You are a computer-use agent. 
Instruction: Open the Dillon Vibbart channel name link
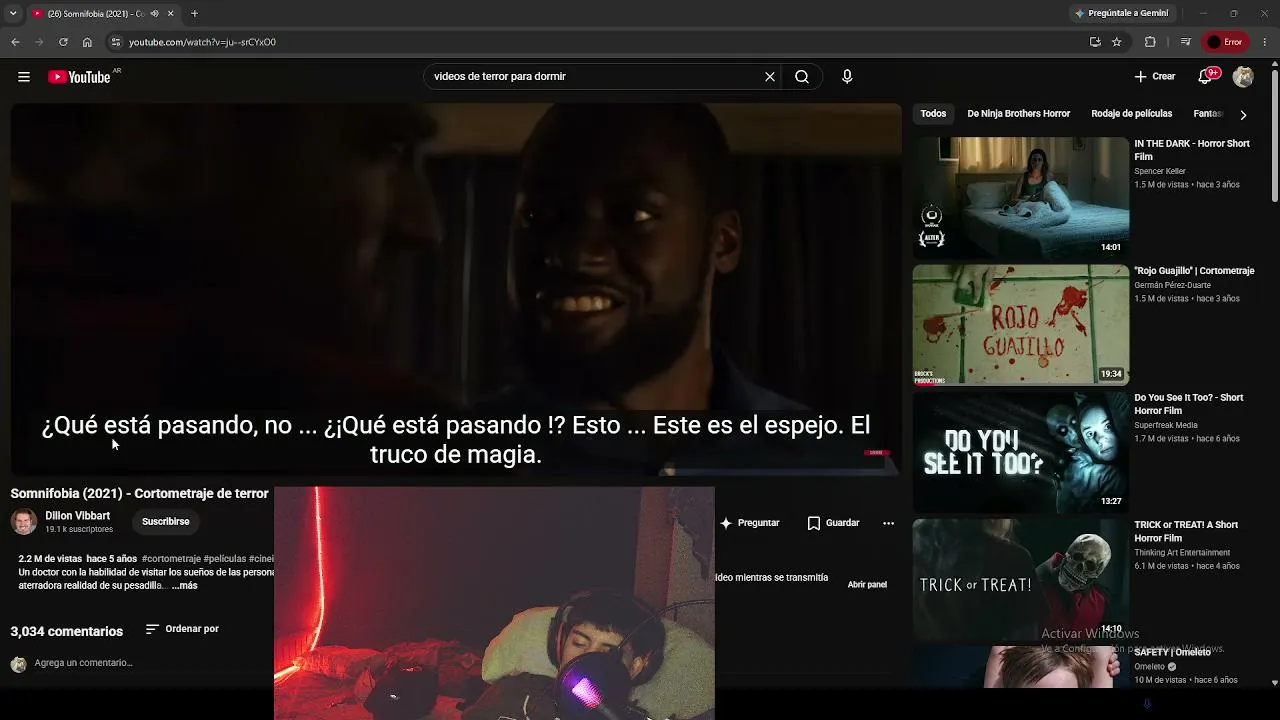click(78, 516)
